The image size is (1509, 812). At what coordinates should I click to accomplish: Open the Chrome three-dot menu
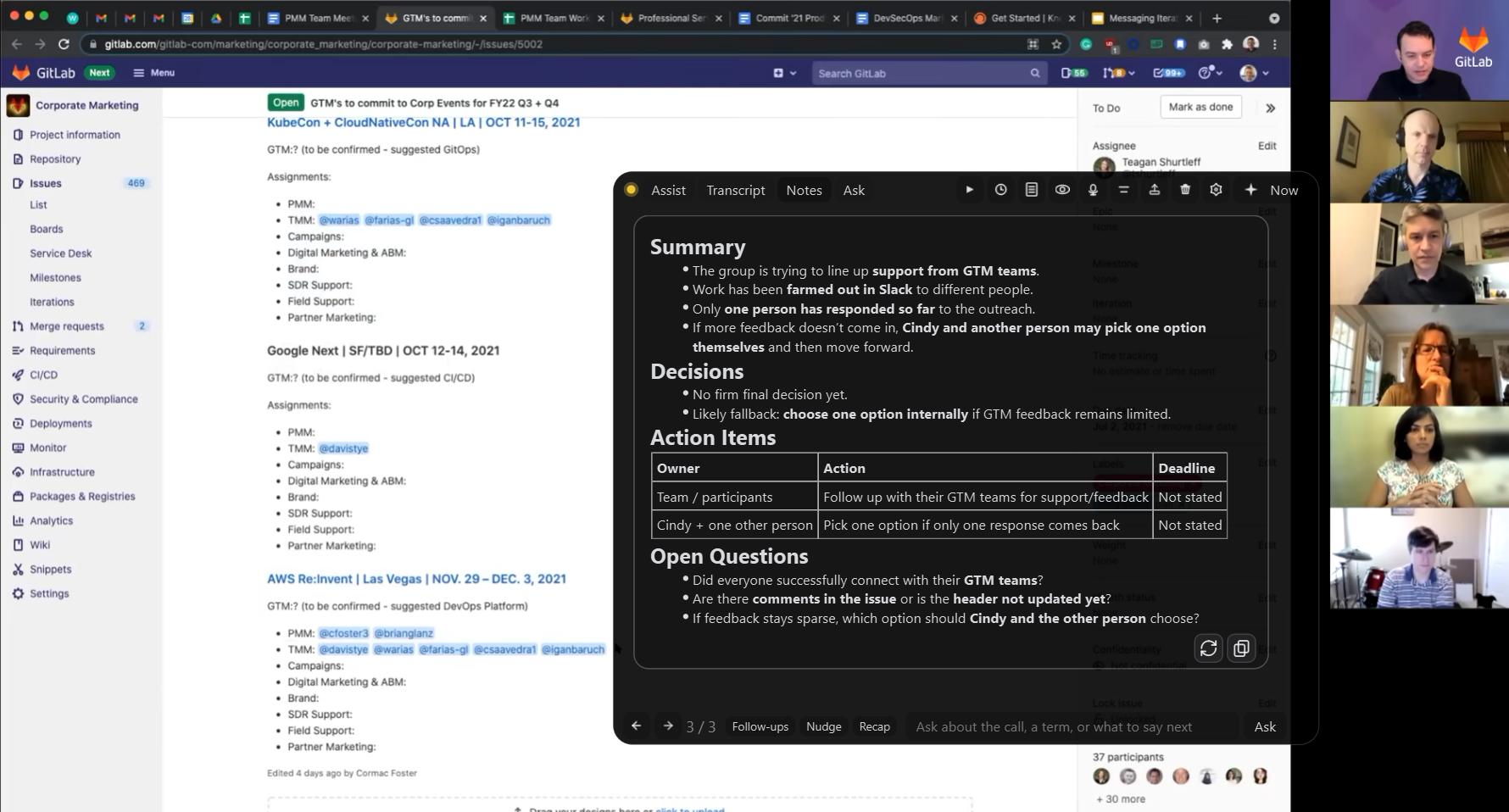[1274, 44]
